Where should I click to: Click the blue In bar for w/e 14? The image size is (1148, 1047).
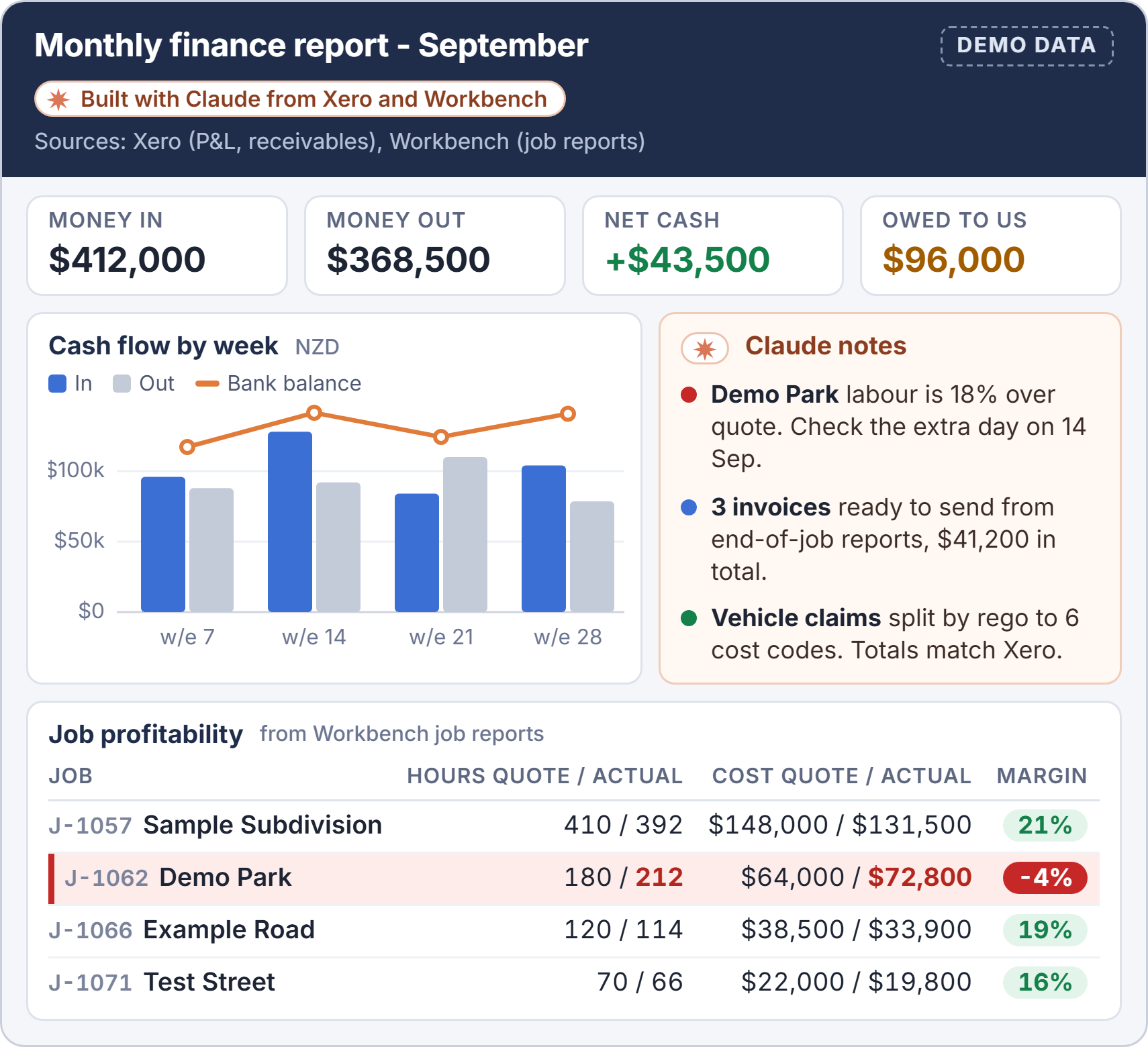[290, 521]
